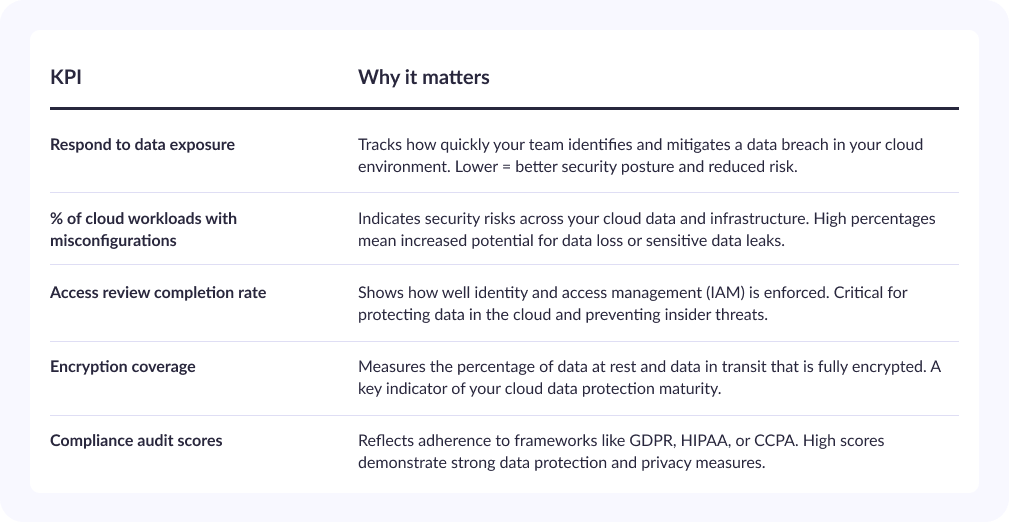Click the description about data breach tracking

[x=640, y=155]
